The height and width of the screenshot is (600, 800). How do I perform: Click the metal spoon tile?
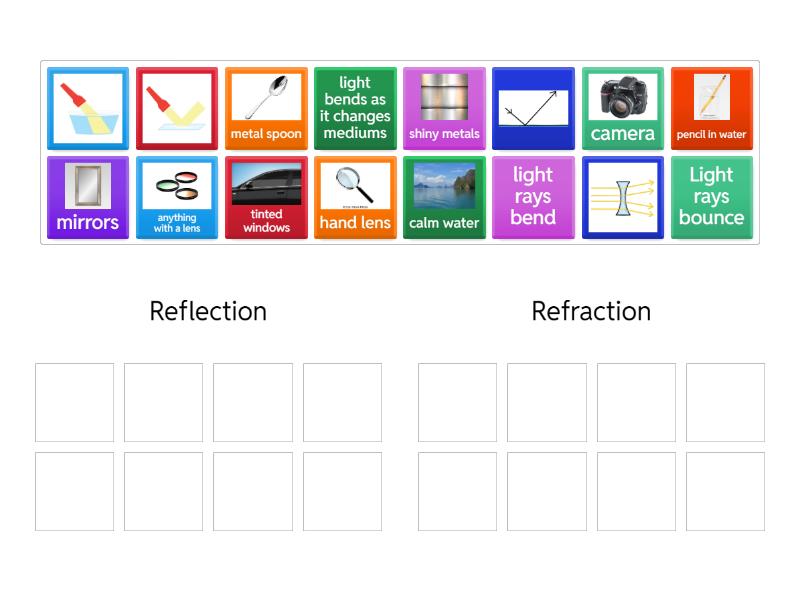click(x=266, y=109)
